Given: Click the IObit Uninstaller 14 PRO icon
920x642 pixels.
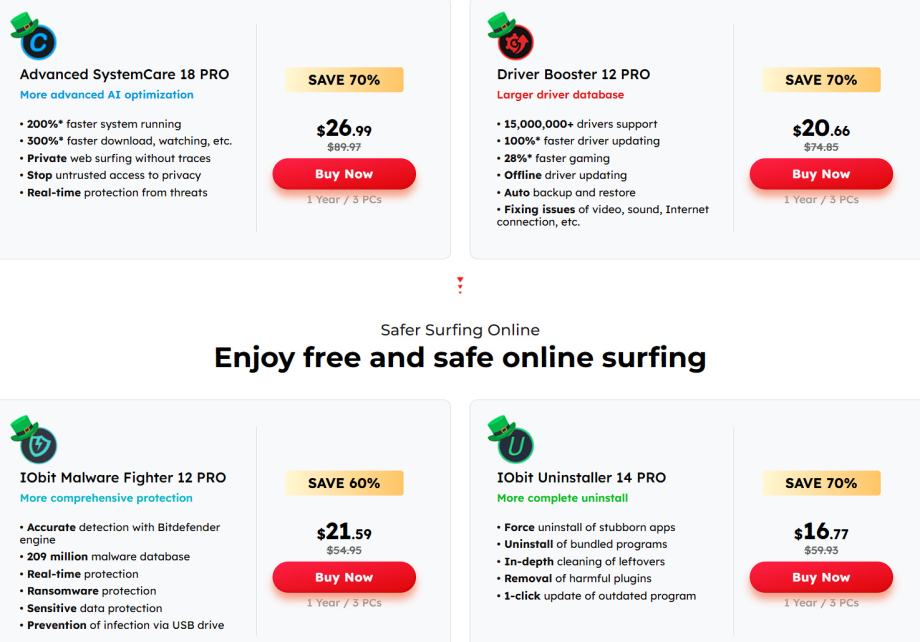Looking at the screenshot, I should click(x=516, y=445).
